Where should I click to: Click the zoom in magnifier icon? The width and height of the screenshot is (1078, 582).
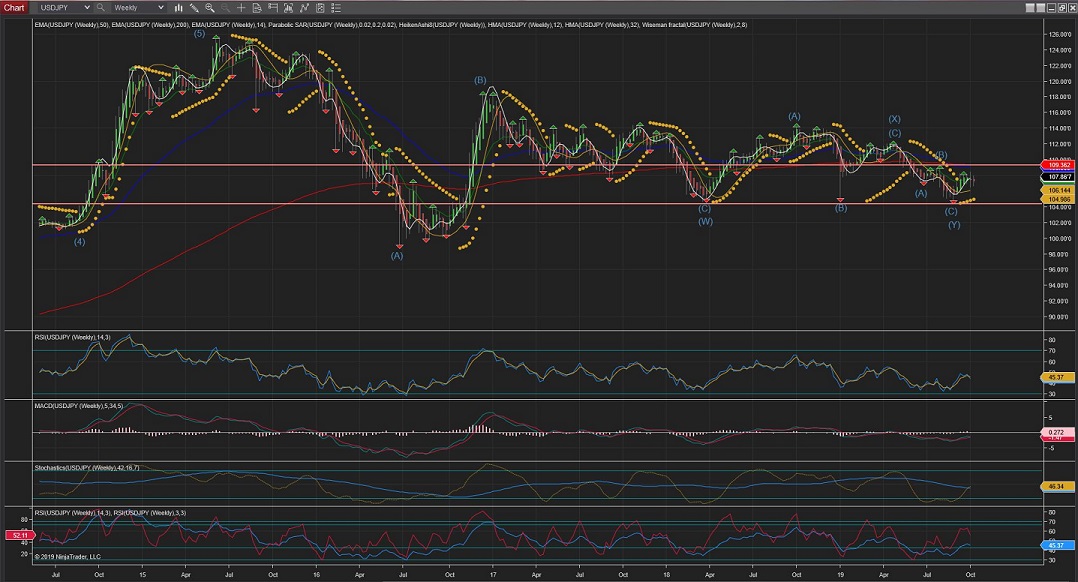click(x=209, y=7)
